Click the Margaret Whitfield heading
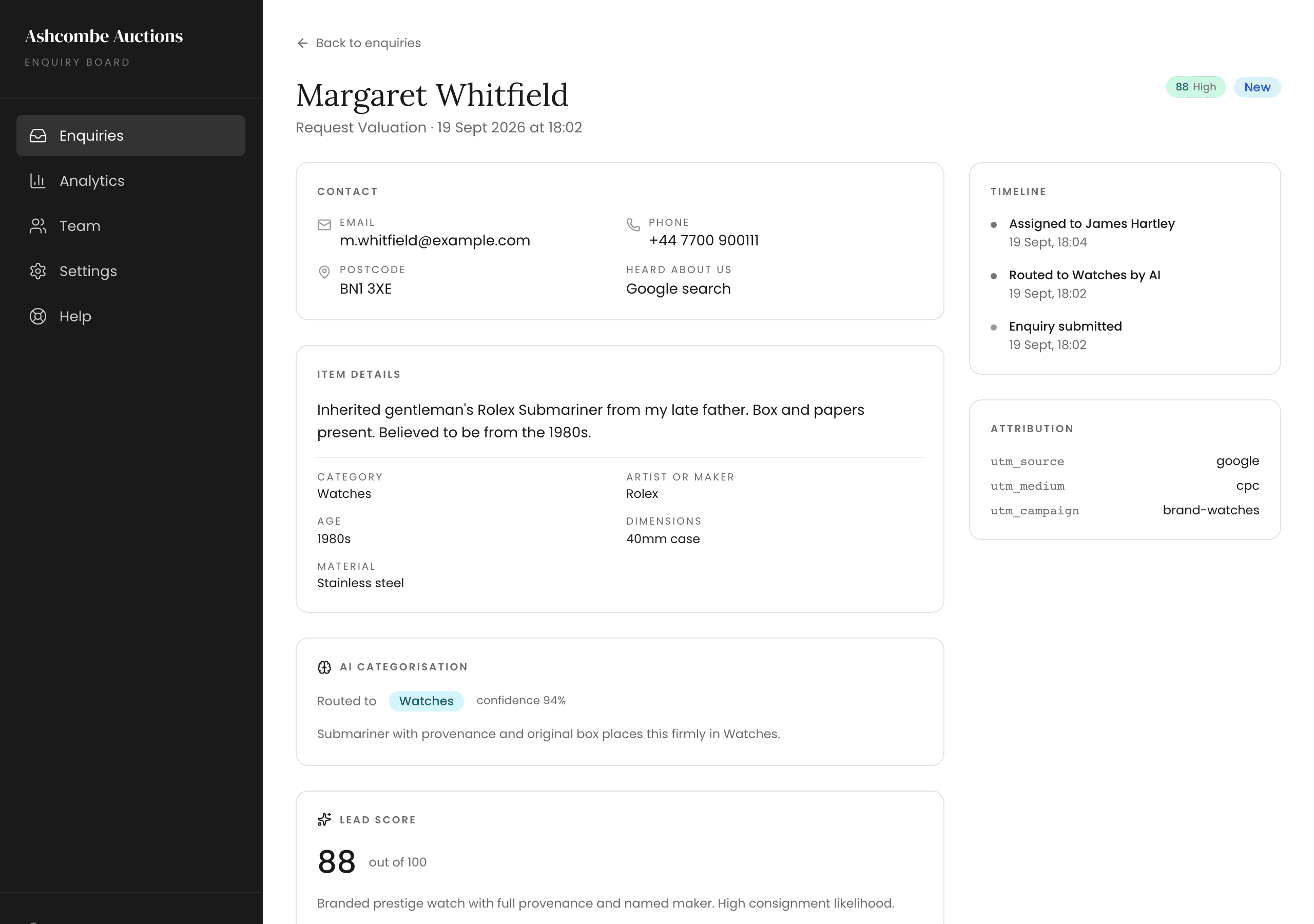 [x=432, y=95]
